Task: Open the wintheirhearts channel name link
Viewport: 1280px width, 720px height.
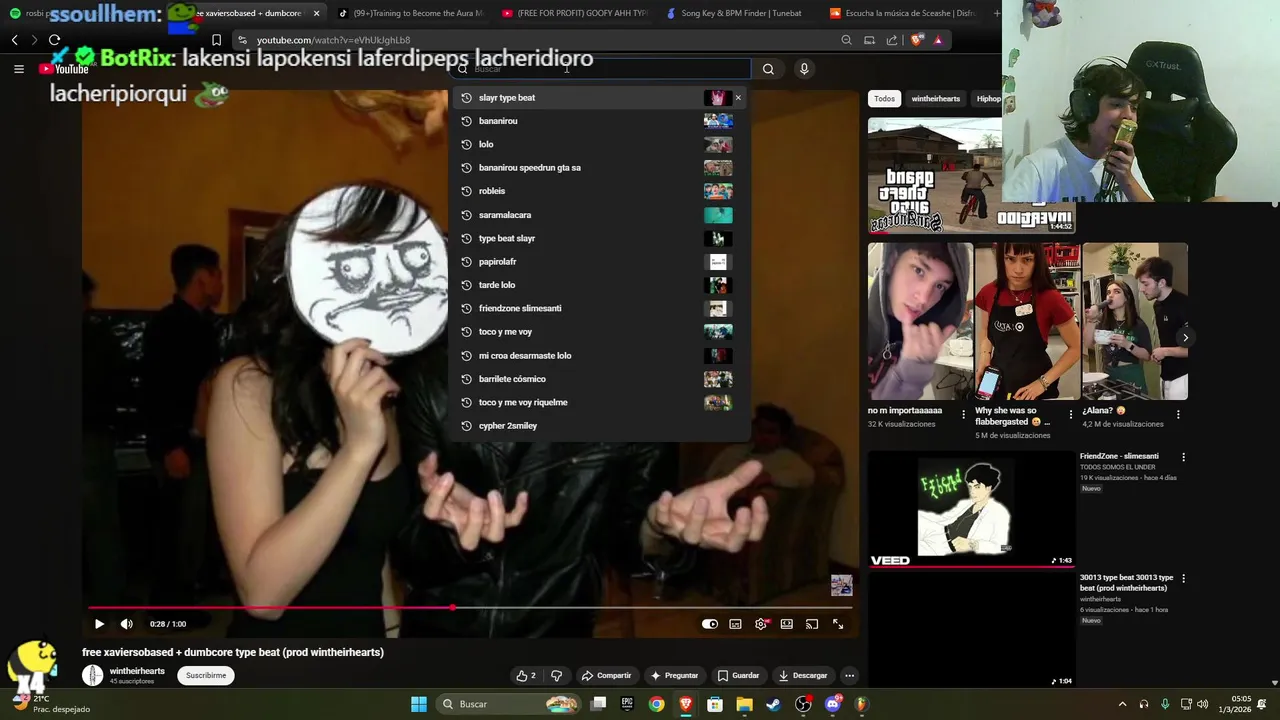Action: coord(137,671)
